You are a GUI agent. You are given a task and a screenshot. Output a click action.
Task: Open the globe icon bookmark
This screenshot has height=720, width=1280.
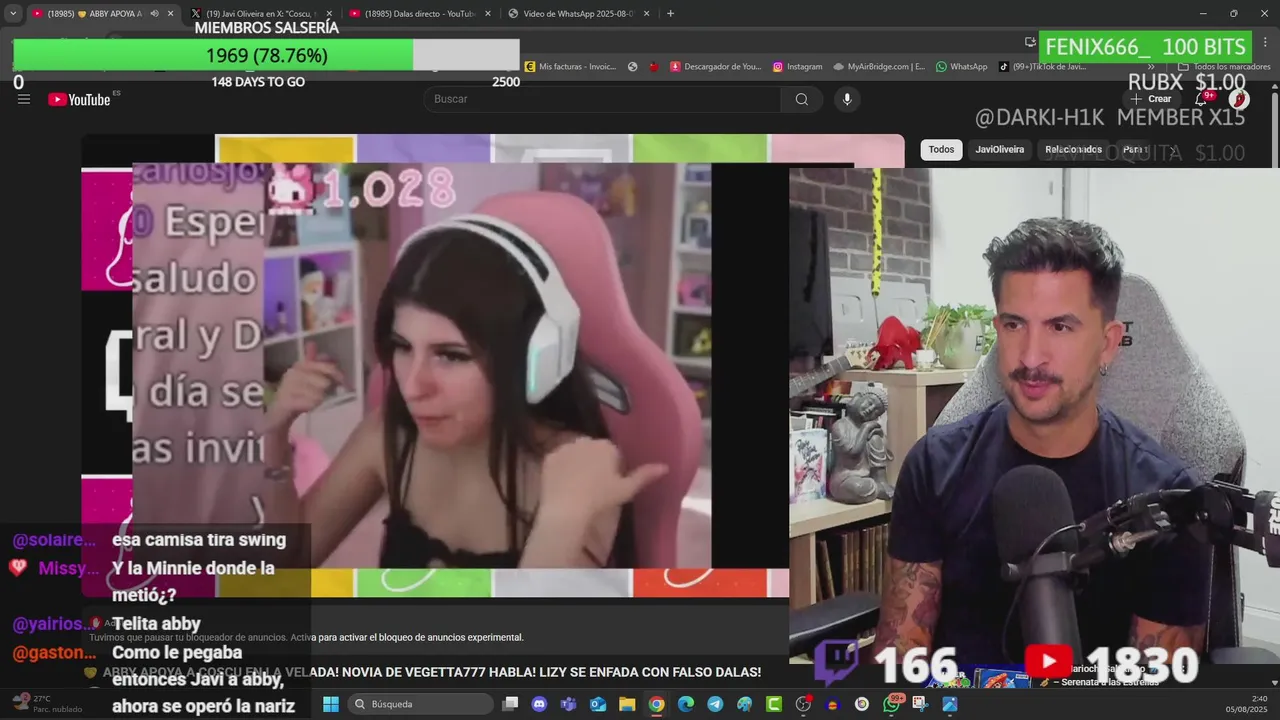click(632, 67)
